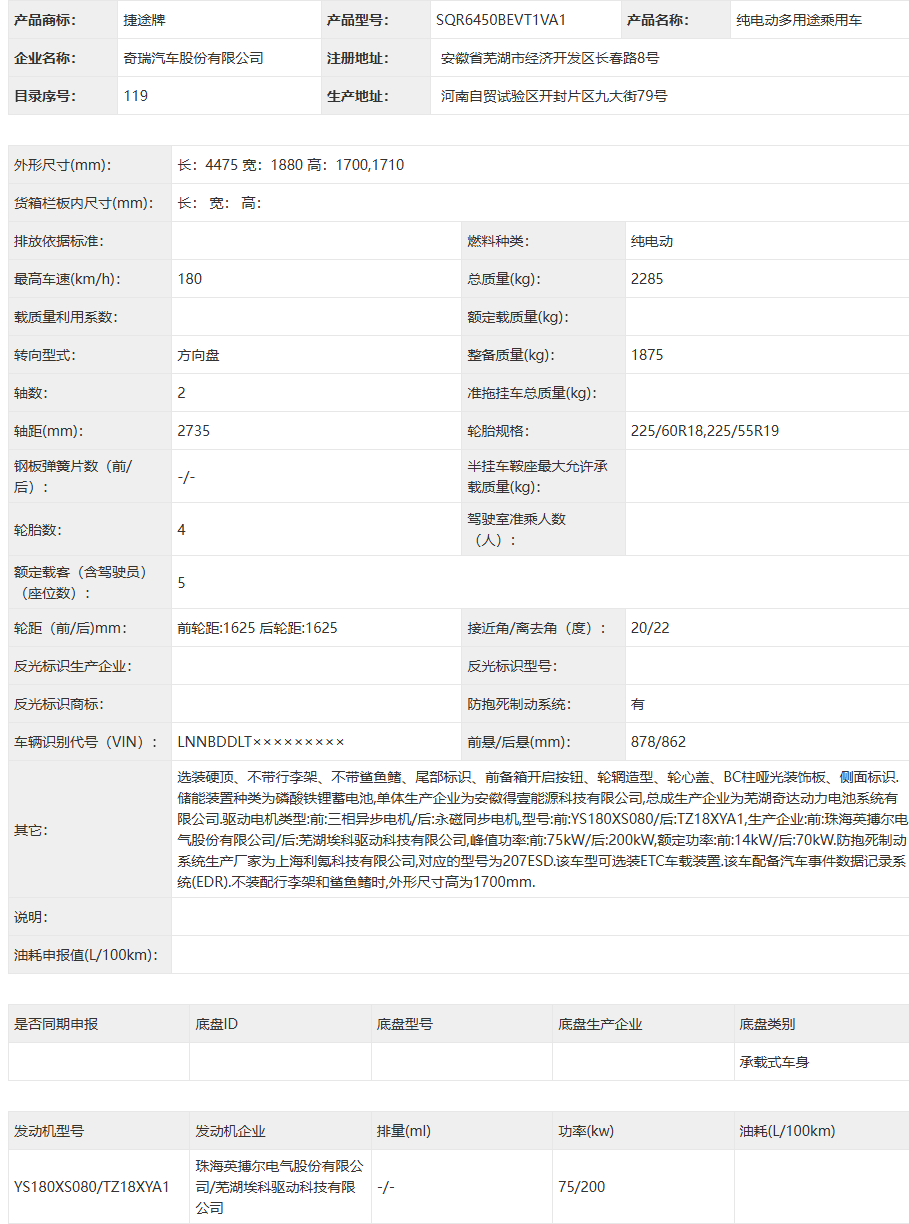Click product name 纯电动多用途乘用车
Image resolution: width=909 pixels, height=1224 pixels.
pyautogui.click(x=798, y=20)
